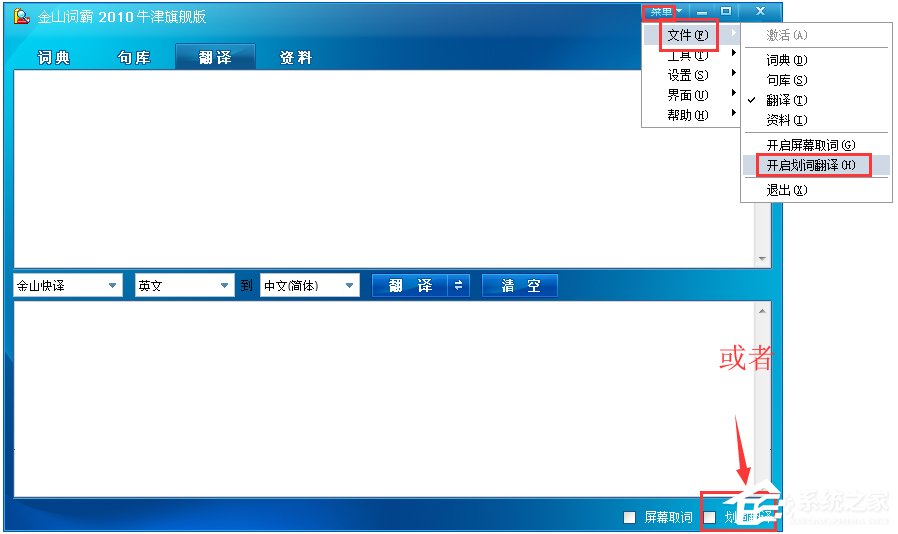Expand the arrow next to 工具(T)
The width and height of the screenshot is (898, 534).
(x=734, y=53)
